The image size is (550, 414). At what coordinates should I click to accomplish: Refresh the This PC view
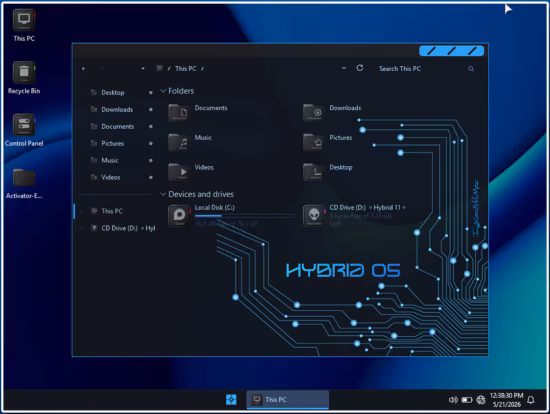360,68
